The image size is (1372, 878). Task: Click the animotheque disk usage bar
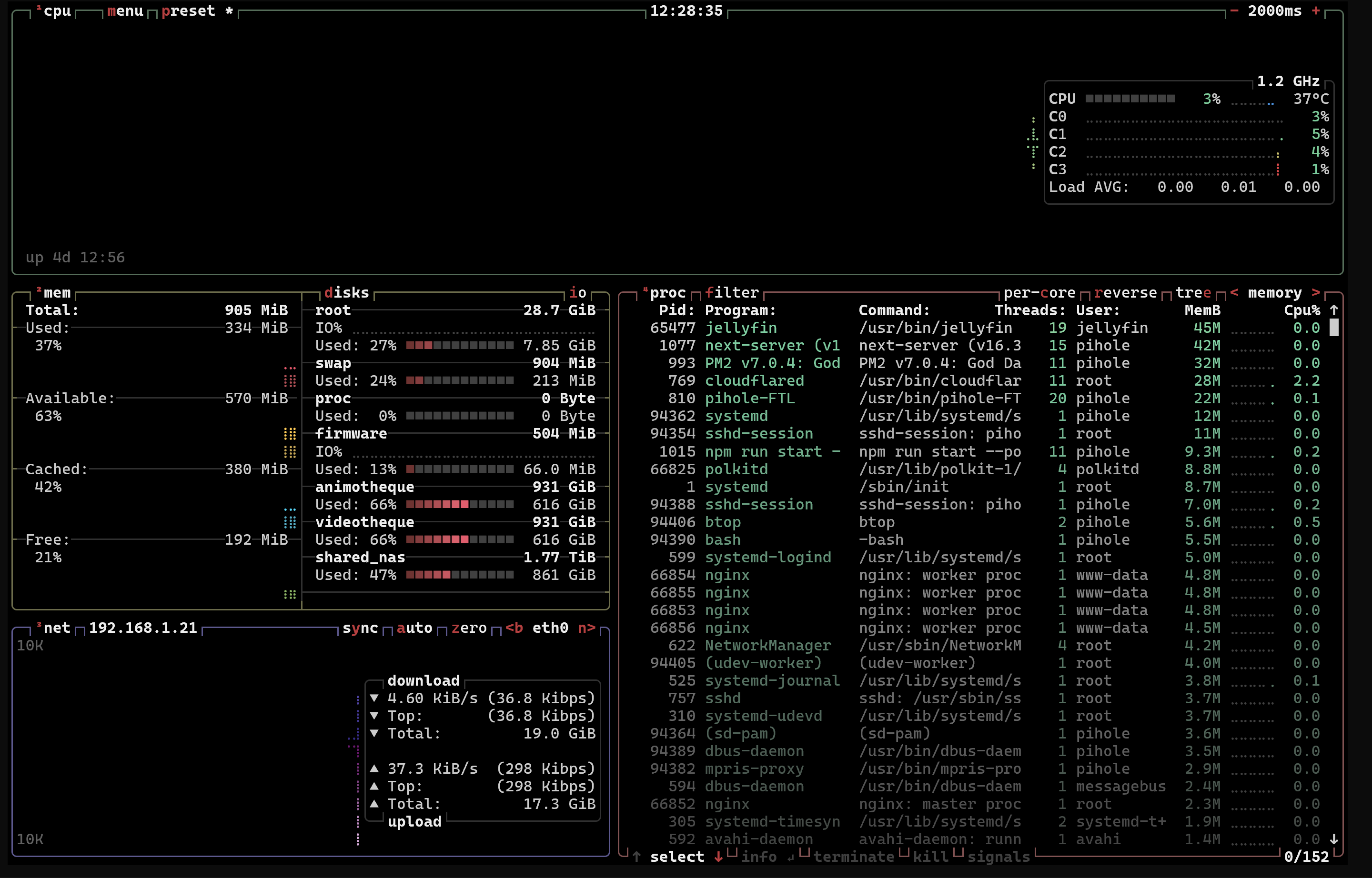(460, 505)
